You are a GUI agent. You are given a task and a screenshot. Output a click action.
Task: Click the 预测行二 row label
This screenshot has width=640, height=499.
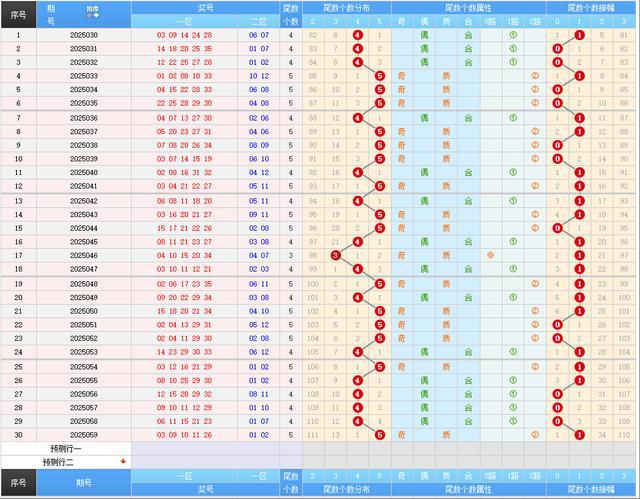click(58, 462)
